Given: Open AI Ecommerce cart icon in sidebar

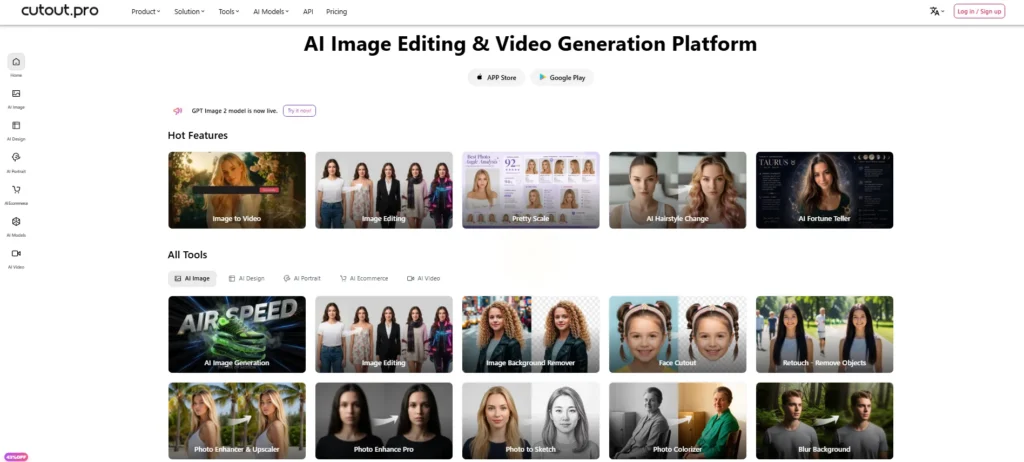Looking at the screenshot, I should tap(16, 190).
